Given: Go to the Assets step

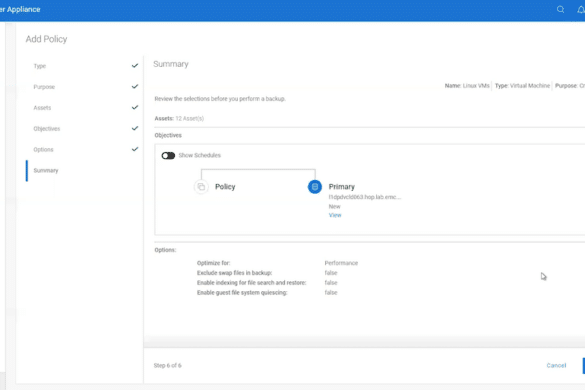Looking at the screenshot, I should pyautogui.click(x=42, y=108).
